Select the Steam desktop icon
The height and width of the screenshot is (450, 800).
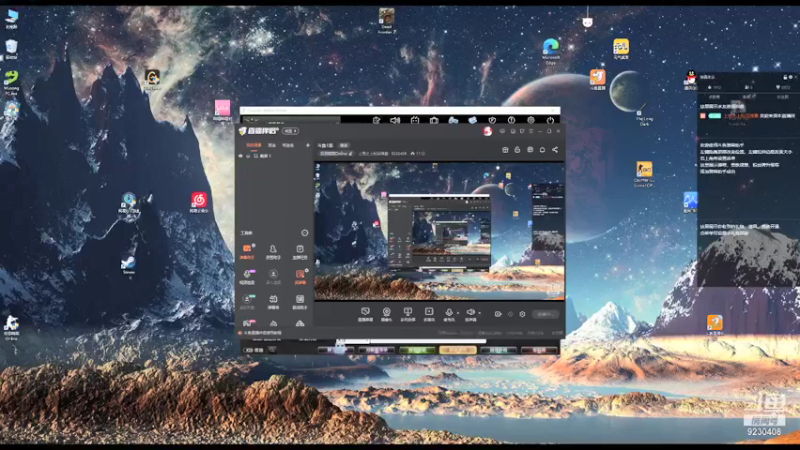point(128,263)
